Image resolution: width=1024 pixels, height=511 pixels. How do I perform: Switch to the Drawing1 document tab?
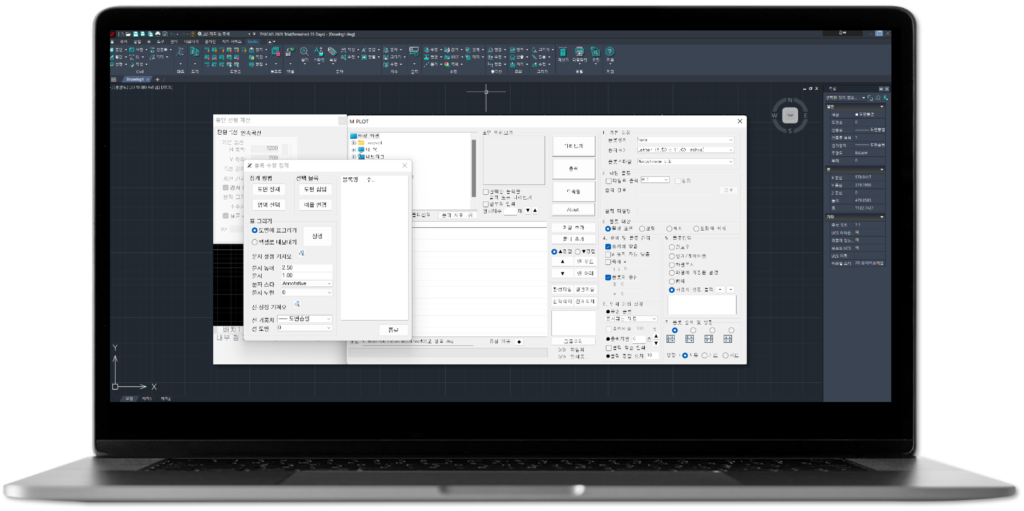(137, 79)
